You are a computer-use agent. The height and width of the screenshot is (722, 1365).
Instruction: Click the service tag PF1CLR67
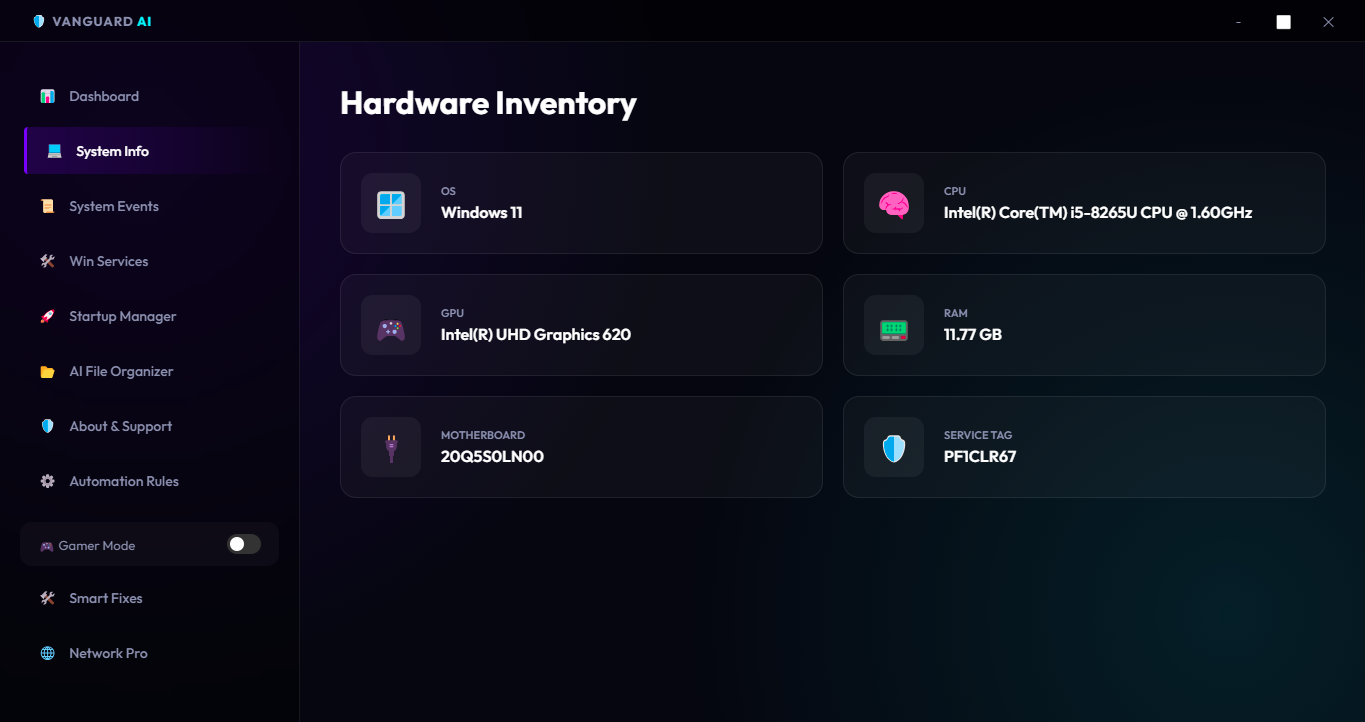pyautogui.click(x=980, y=456)
